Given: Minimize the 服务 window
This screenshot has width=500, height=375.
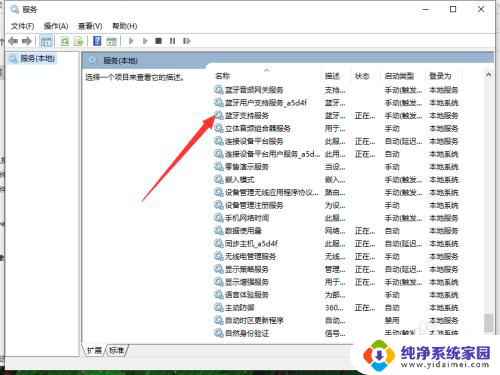Looking at the screenshot, I should pyautogui.click(x=426, y=9).
